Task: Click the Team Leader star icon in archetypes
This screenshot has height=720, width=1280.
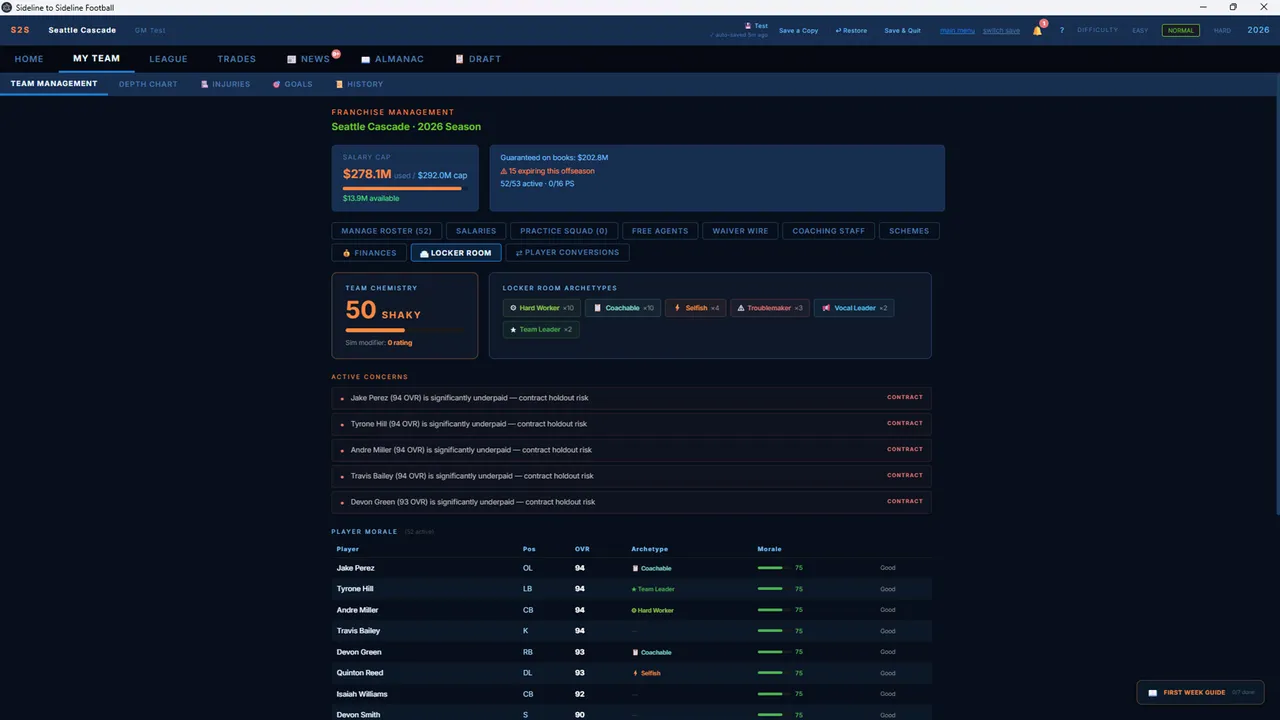Action: [513, 329]
